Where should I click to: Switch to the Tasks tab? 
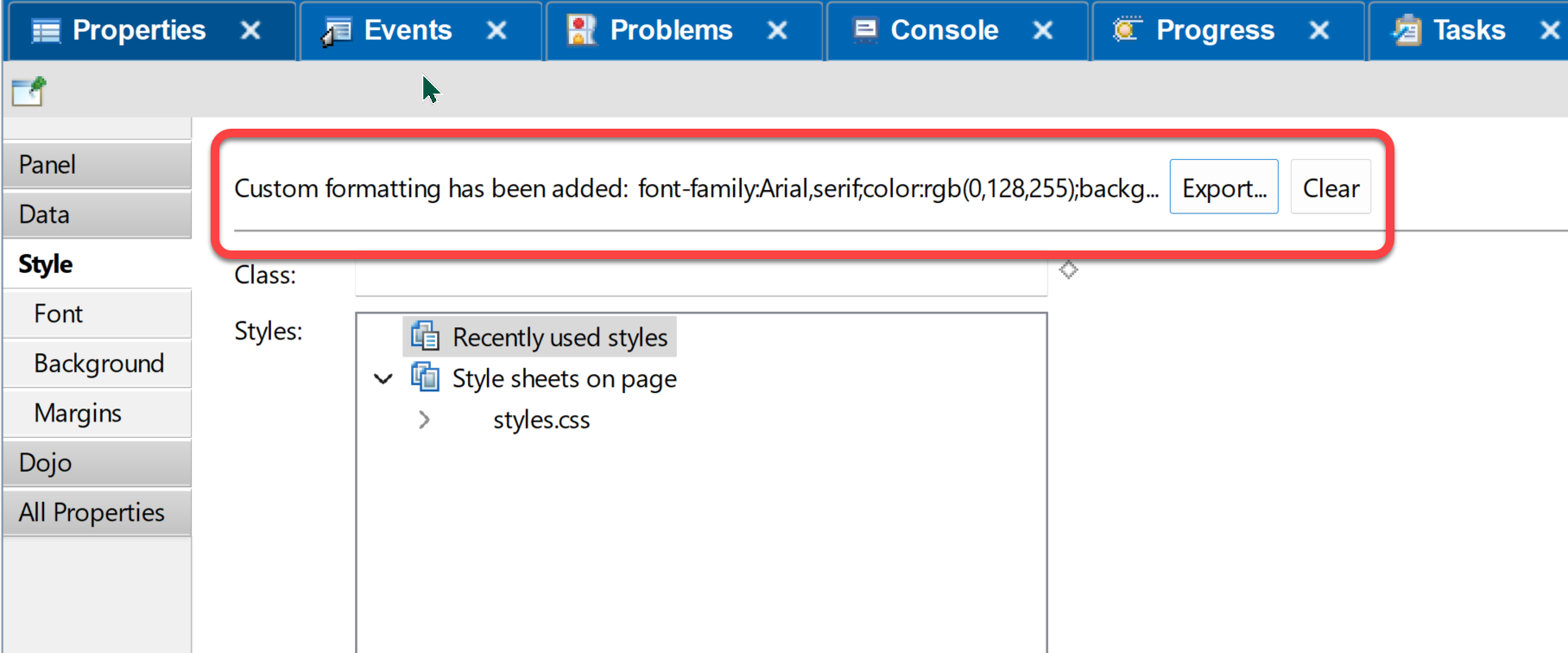tap(1469, 30)
